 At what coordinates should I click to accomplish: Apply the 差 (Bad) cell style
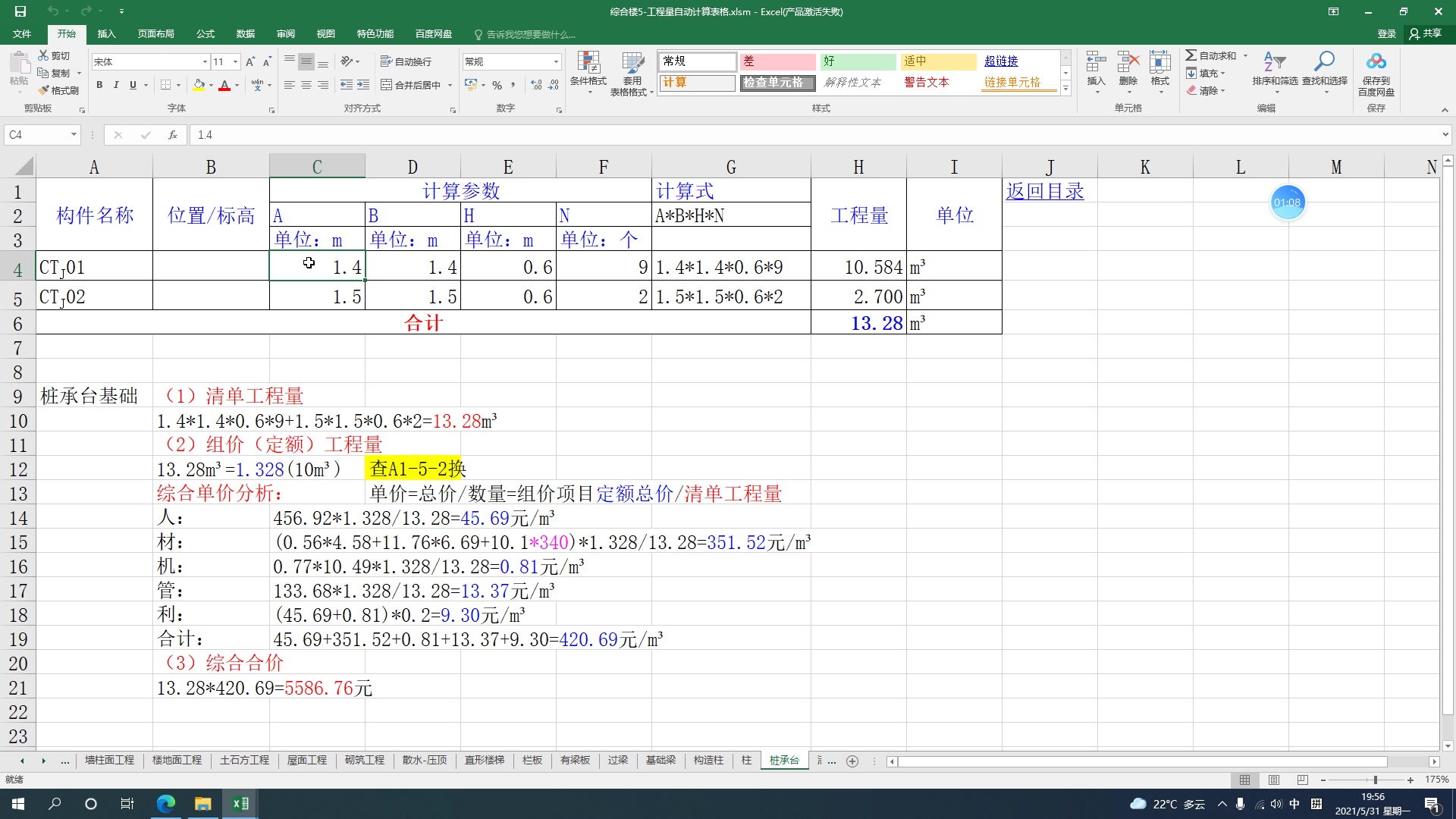[777, 61]
